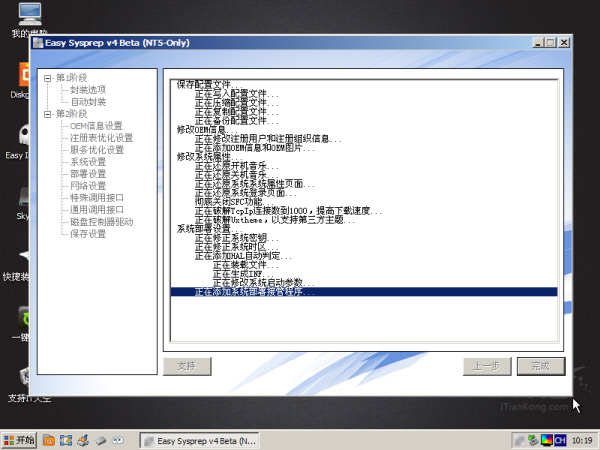Open folder search icon in quick launch

click(x=49, y=440)
